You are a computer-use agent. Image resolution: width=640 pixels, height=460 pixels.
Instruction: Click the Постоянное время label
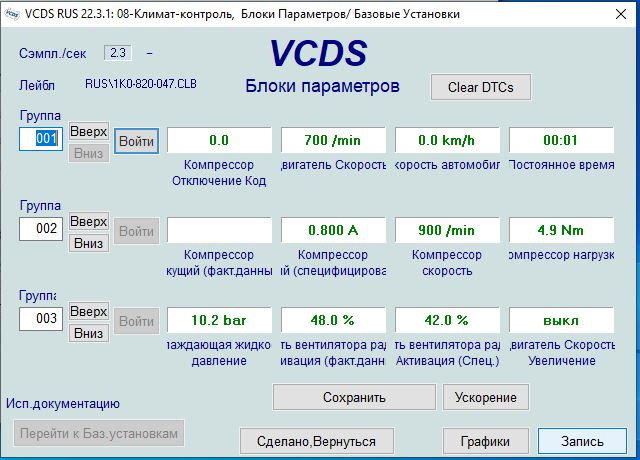[562, 165]
